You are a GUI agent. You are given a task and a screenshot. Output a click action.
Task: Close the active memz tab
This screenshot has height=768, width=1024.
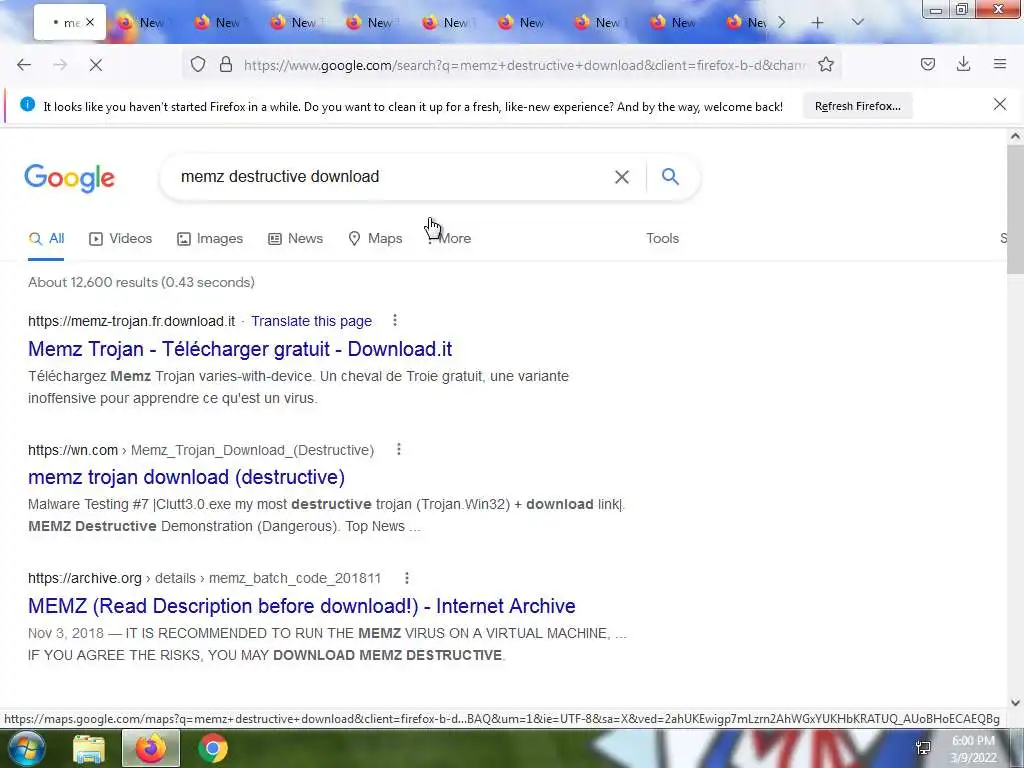tap(90, 22)
